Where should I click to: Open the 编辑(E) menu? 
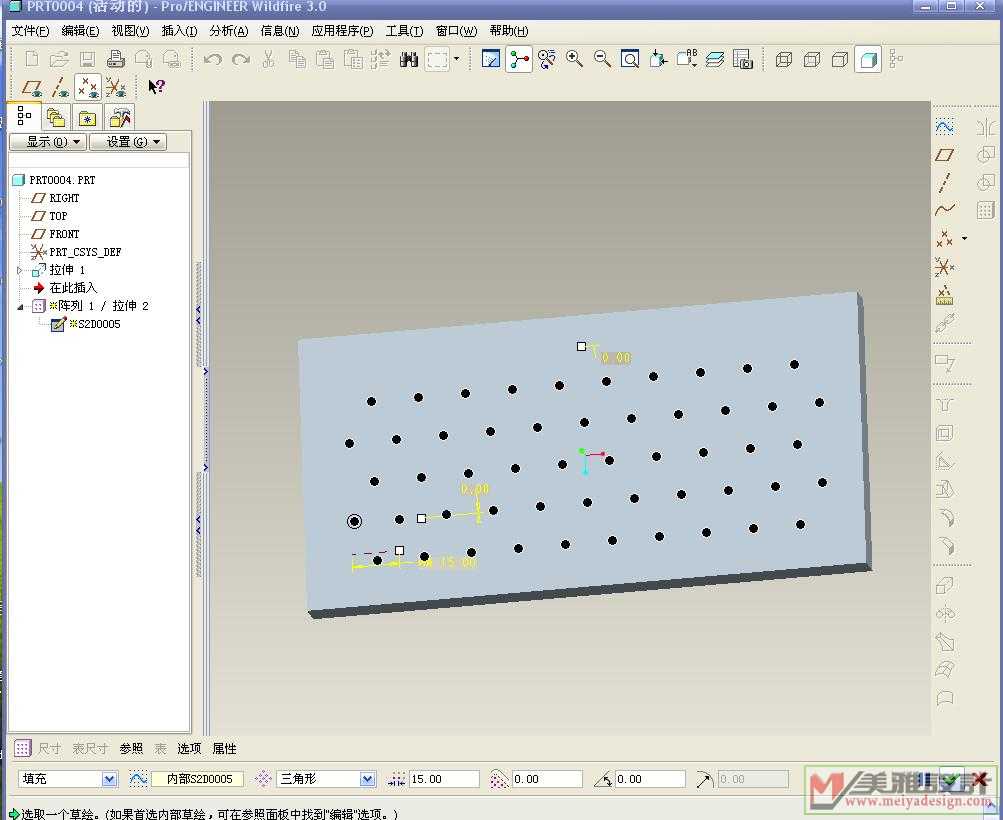point(80,31)
